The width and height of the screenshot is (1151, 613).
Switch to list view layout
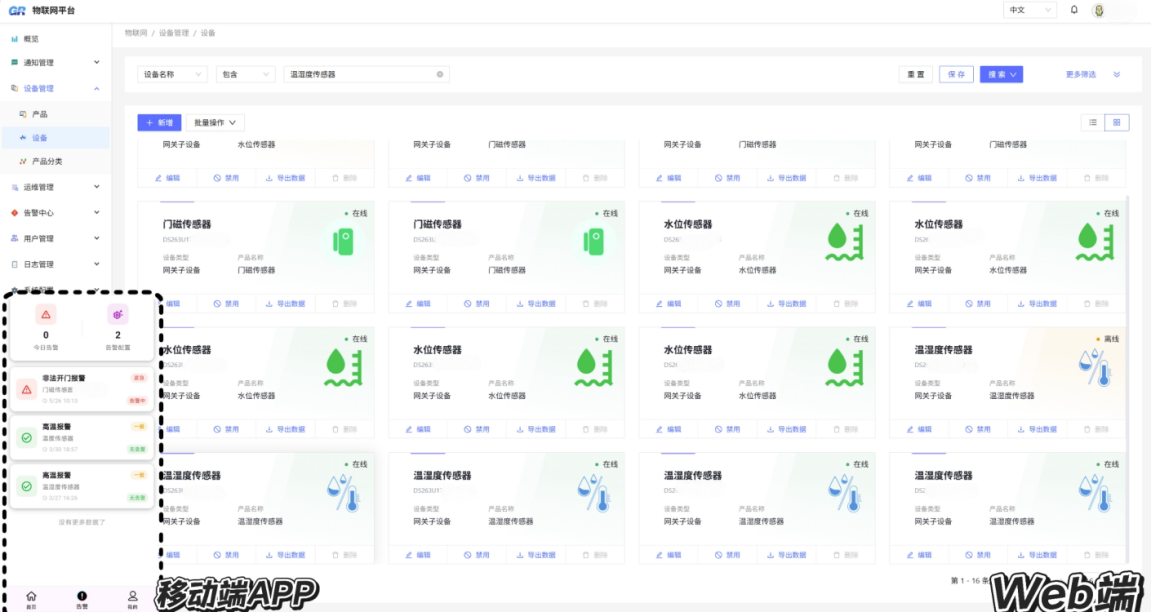click(1093, 123)
